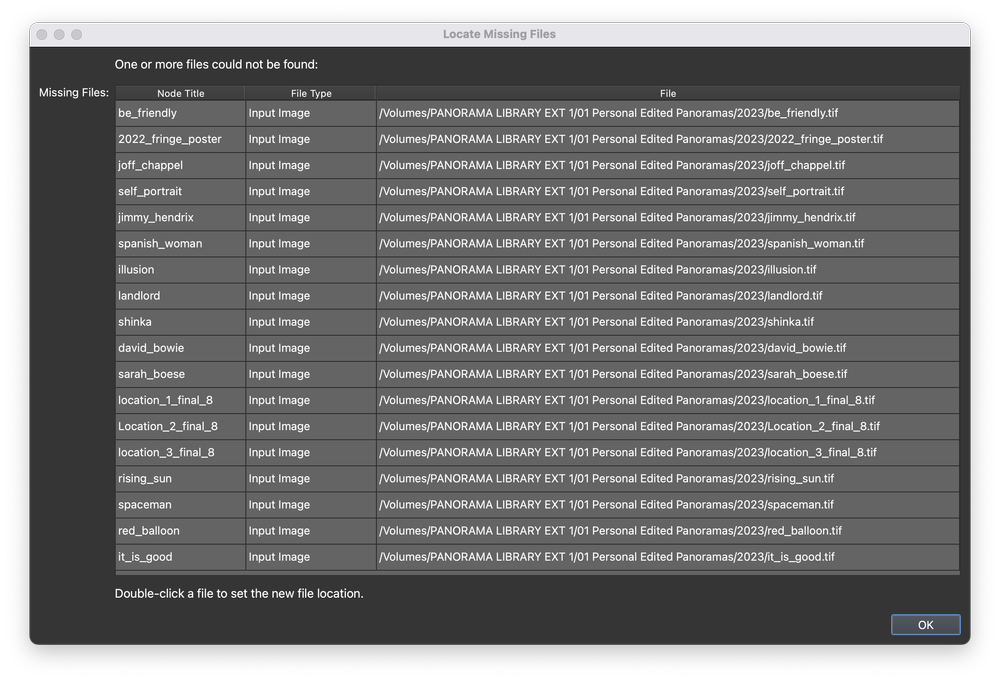Click the 2022_fringe_poster.tif file path
This screenshot has height=681, width=1000.
coord(668,139)
